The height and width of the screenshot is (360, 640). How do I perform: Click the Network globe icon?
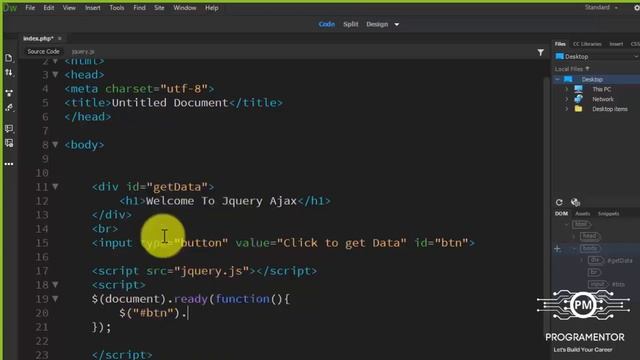(x=578, y=99)
